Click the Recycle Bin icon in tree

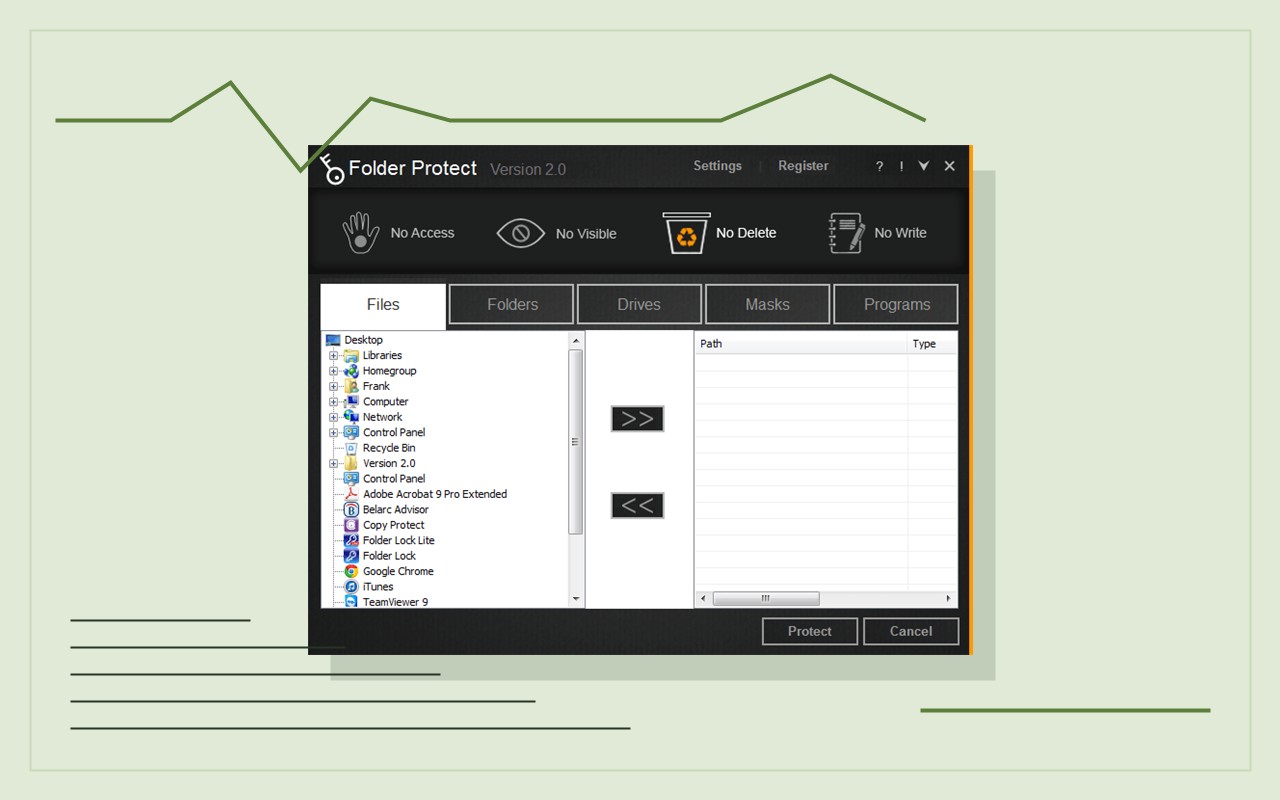(x=351, y=448)
